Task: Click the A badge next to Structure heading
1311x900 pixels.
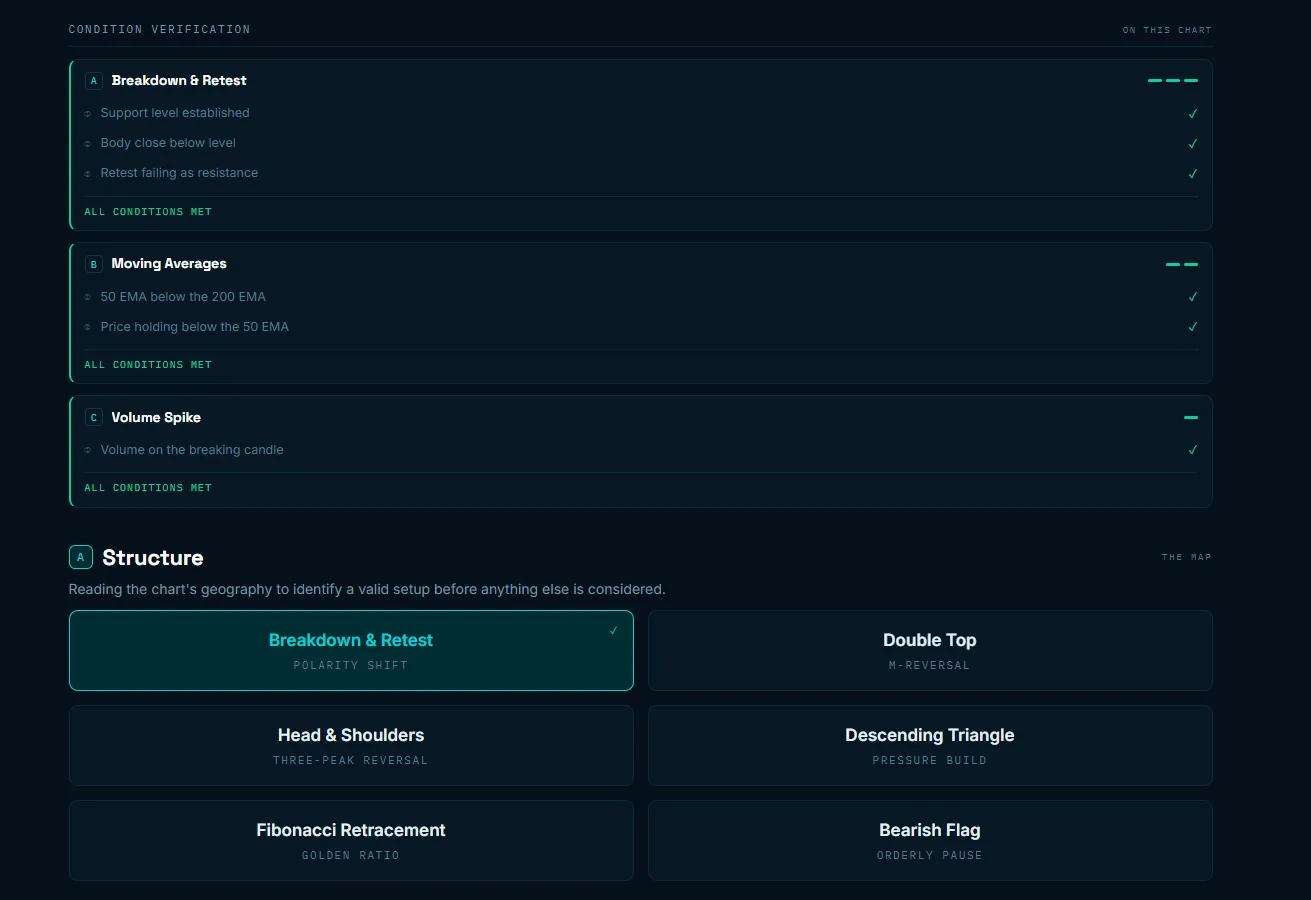Action: [x=81, y=557]
